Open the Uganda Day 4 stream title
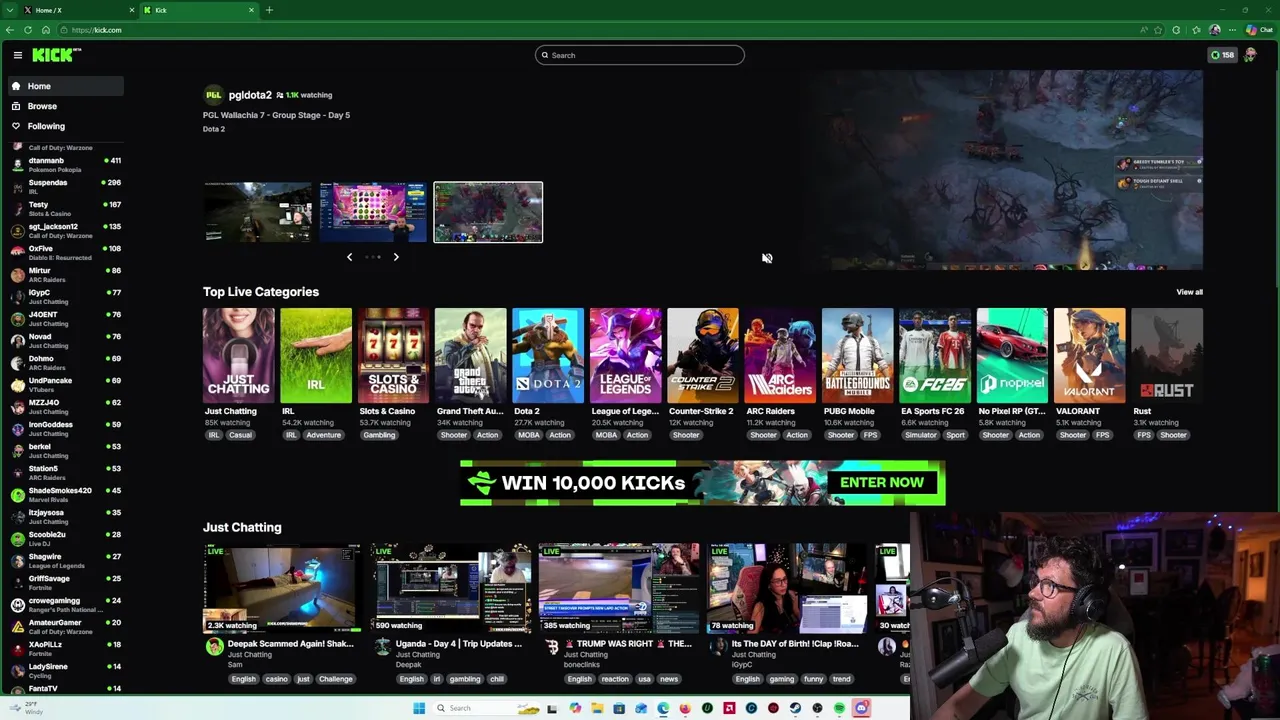The width and height of the screenshot is (1280, 720). [x=459, y=644]
